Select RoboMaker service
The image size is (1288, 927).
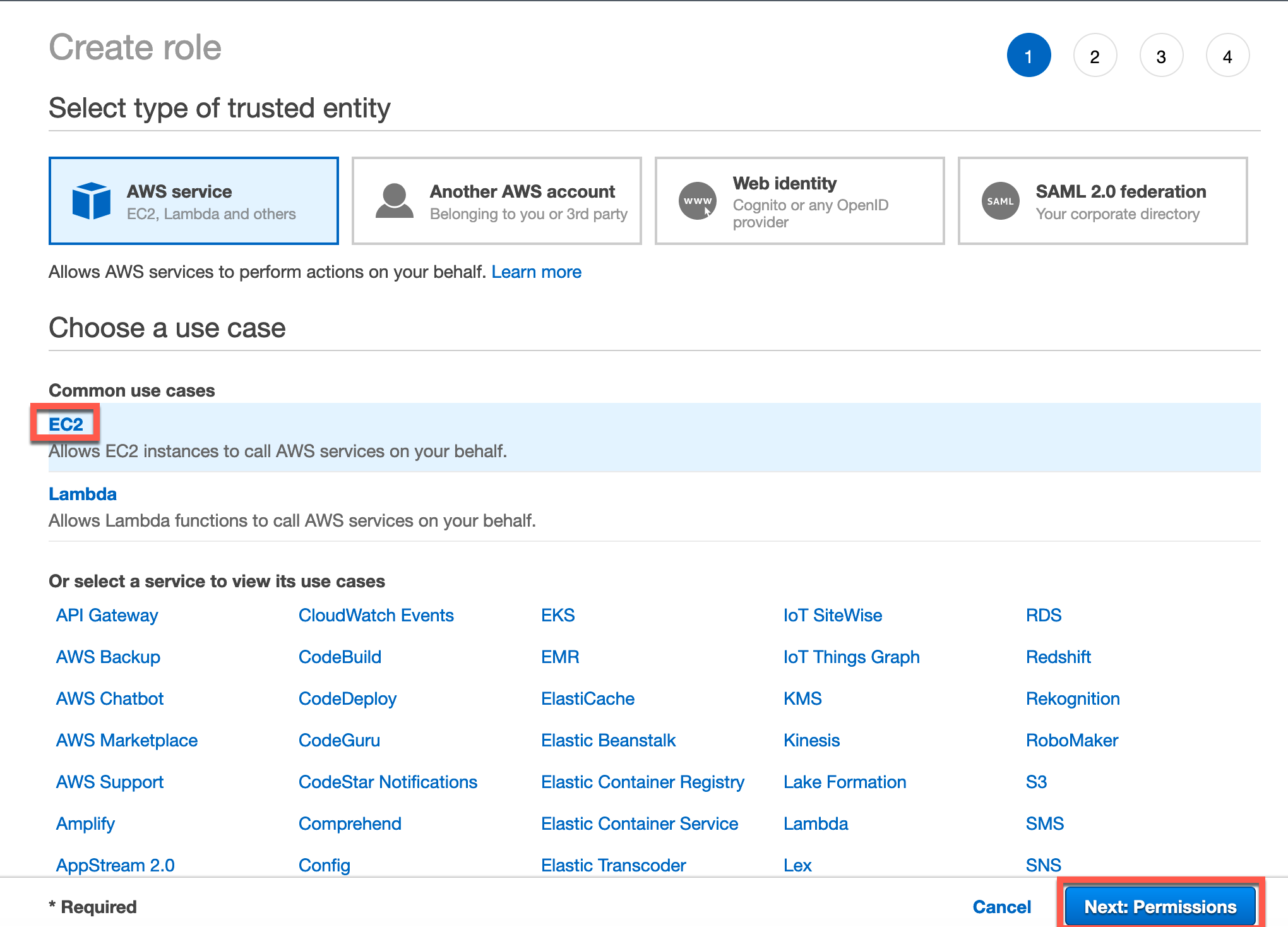[x=1072, y=740]
